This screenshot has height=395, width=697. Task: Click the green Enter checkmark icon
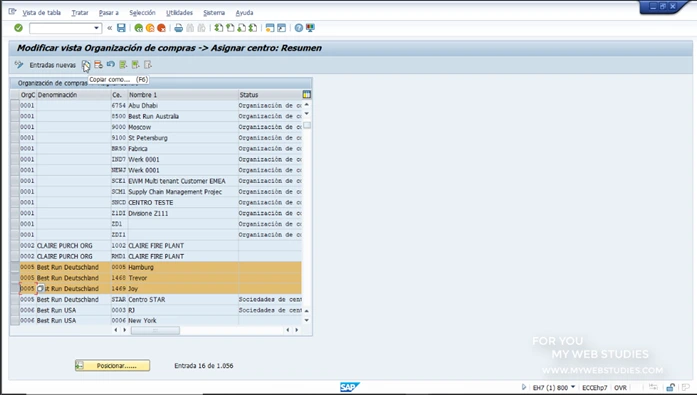(18, 28)
